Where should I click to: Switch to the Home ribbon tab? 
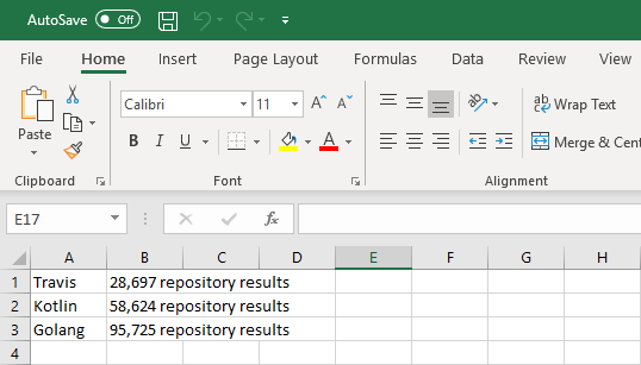click(x=103, y=59)
